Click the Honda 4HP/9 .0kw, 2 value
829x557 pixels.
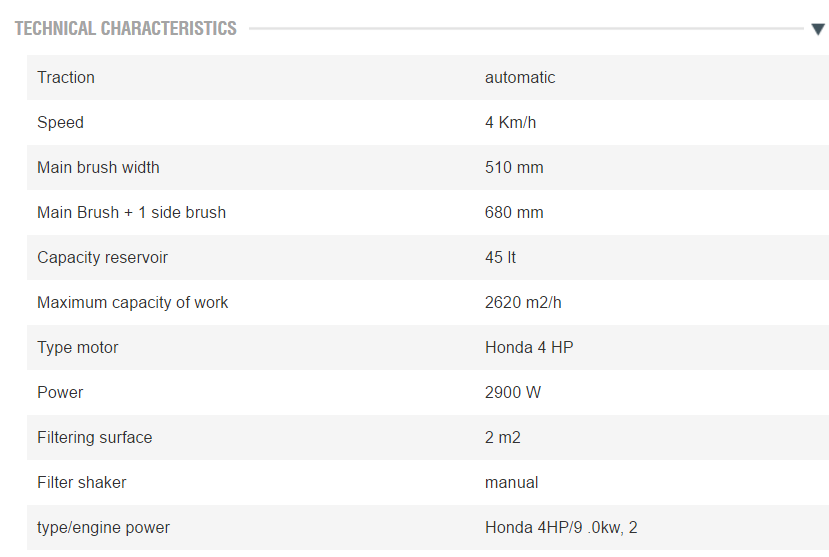tap(561, 528)
